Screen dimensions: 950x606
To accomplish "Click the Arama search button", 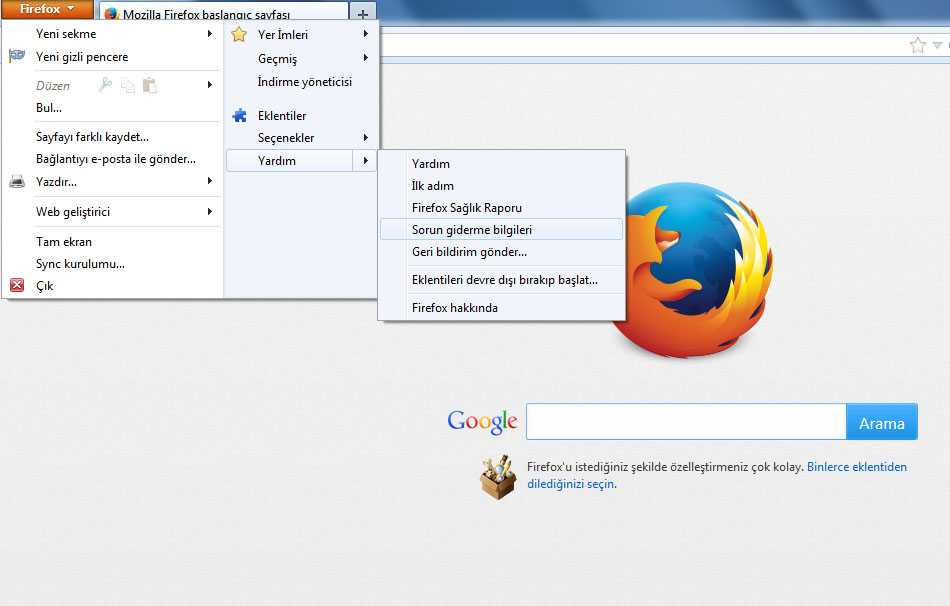I will [882, 422].
